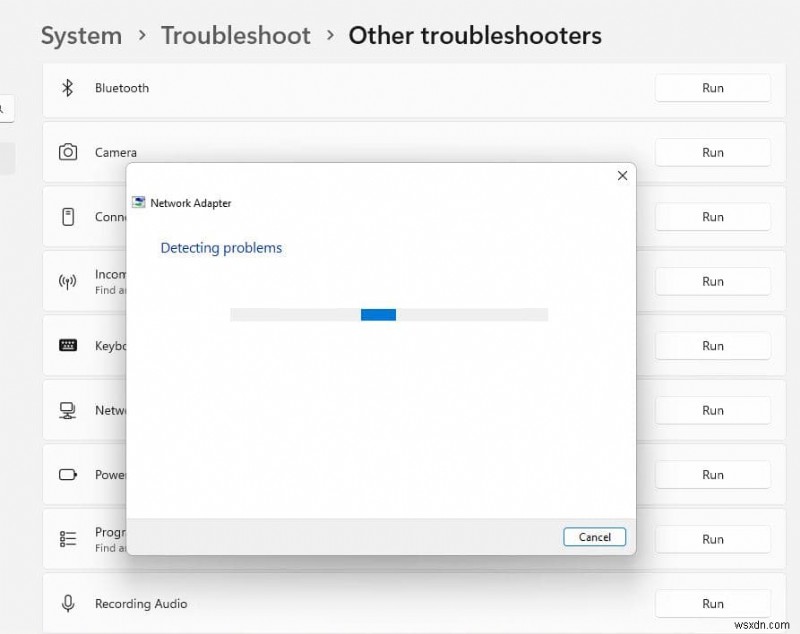This screenshot has width=800, height=634.
Task: Click the Program Compatibility list icon
Action: click(x=68, y=539)
